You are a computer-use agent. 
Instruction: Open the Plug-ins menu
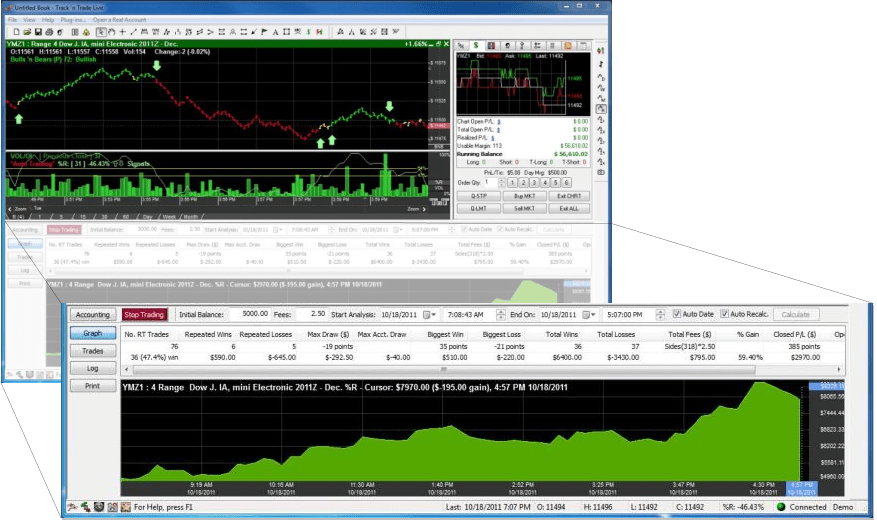click(x=73, y=20)
